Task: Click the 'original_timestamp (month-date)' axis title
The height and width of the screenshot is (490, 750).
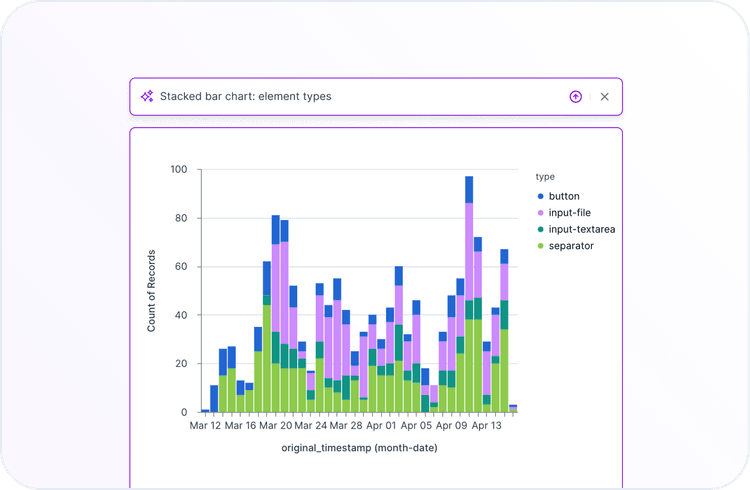Action: coord(359,448)
